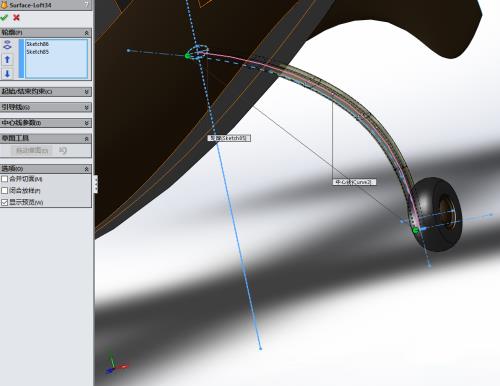Move the selected profile down in list
Image resolution: width=500 pixels, height=386 pixels.
pos(7,73)
